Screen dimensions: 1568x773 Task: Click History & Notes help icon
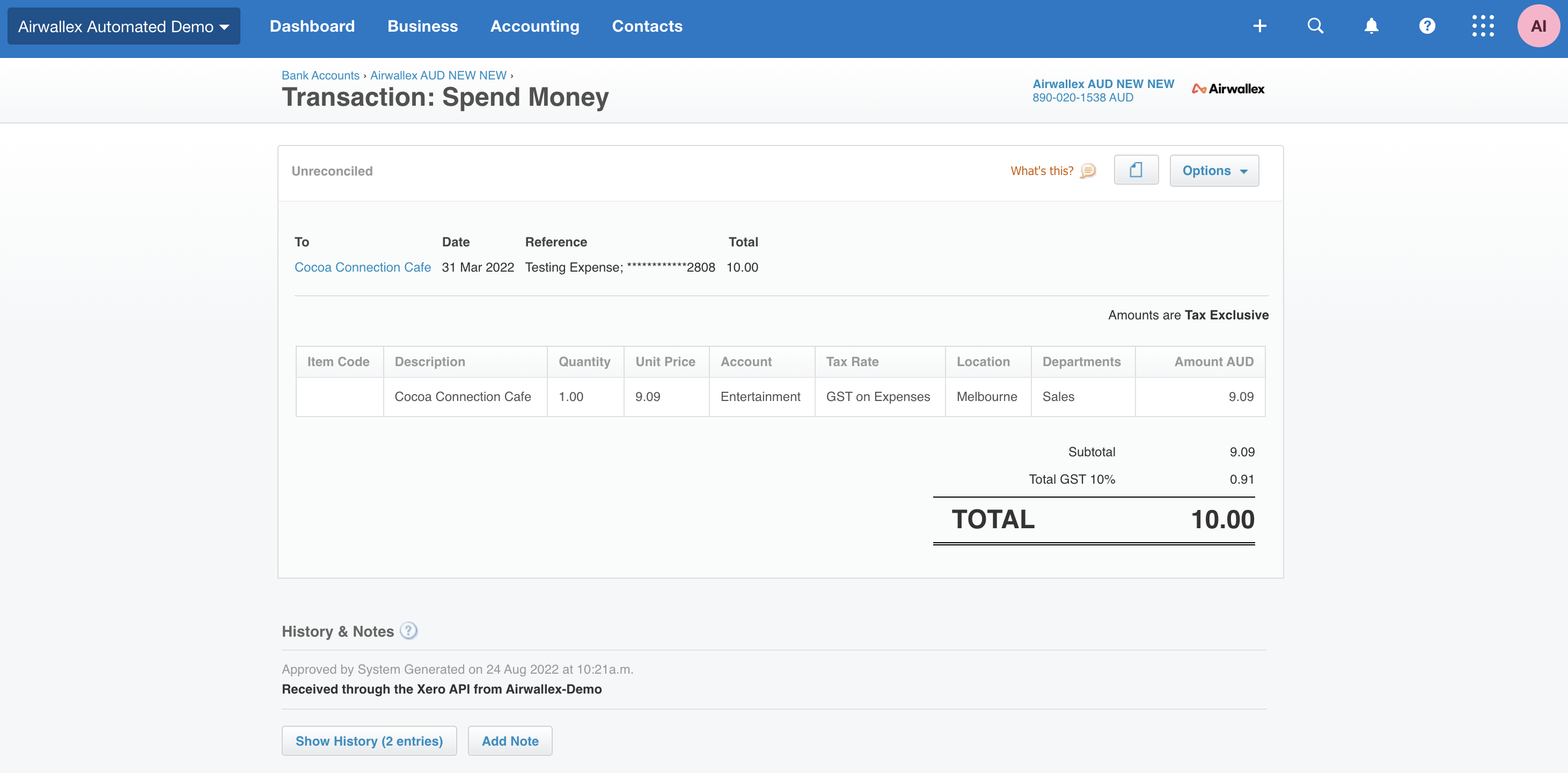(x=408, y=630)
